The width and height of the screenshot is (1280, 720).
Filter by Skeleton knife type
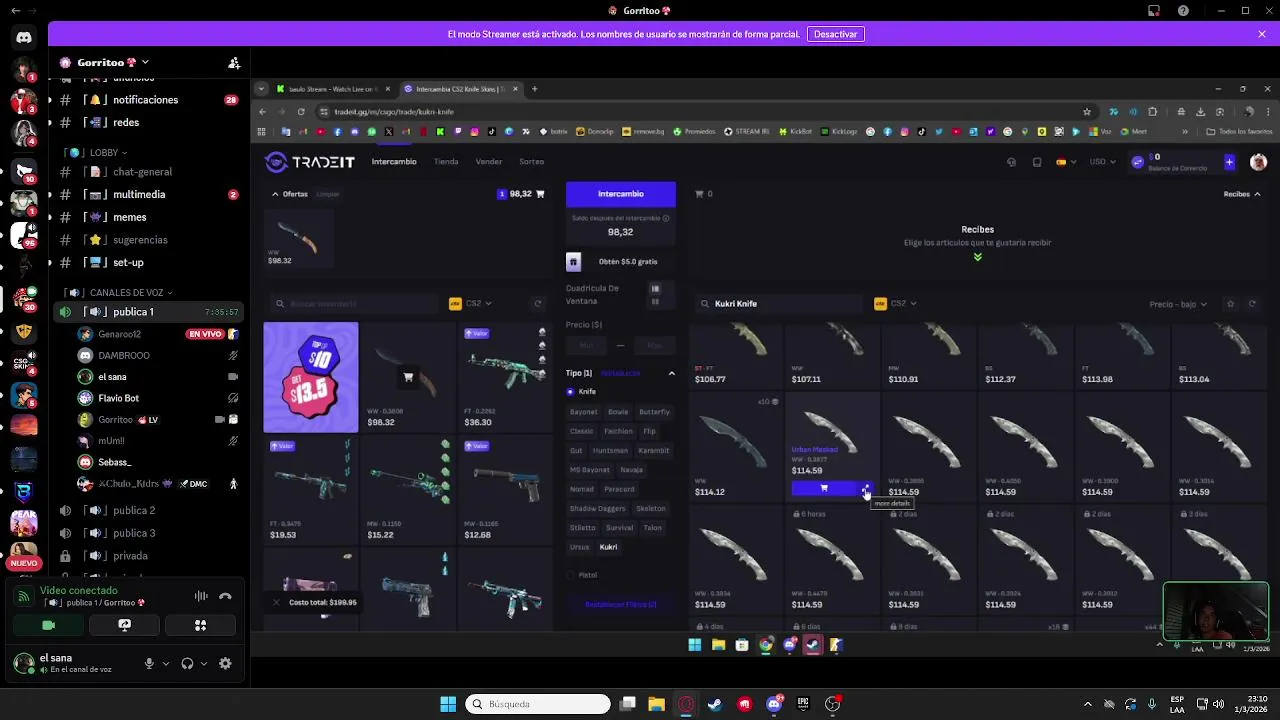[x=651, y=508]
